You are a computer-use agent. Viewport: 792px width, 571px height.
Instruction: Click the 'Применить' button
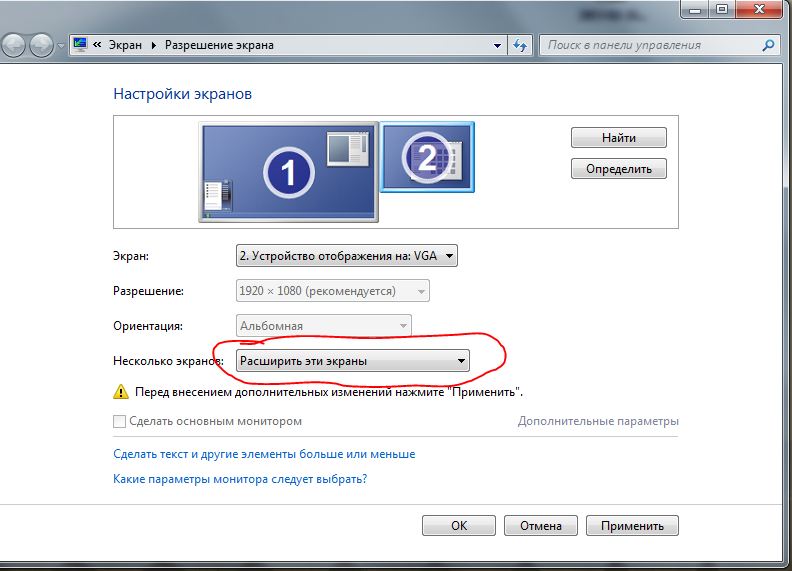632,525
